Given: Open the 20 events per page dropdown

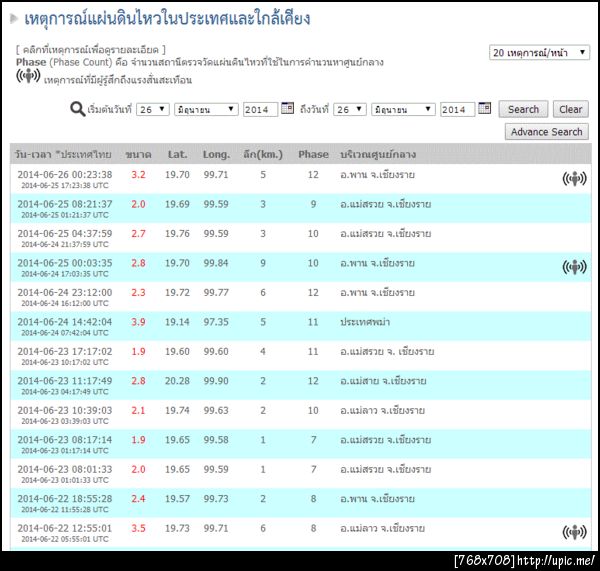Looking at the screenshot, I should [539, 52].
